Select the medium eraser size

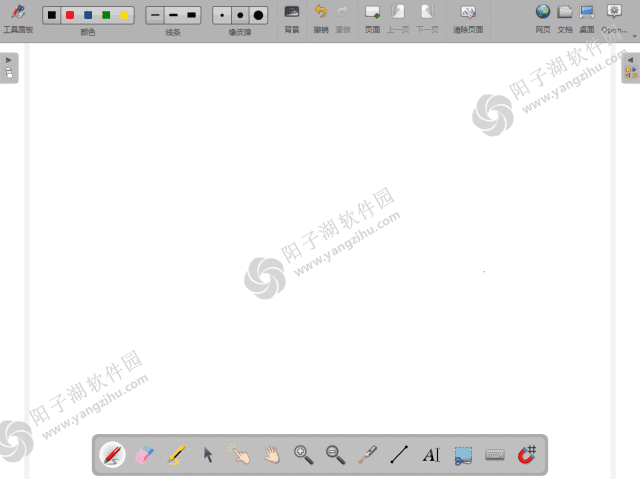click(x=240, y=15)
